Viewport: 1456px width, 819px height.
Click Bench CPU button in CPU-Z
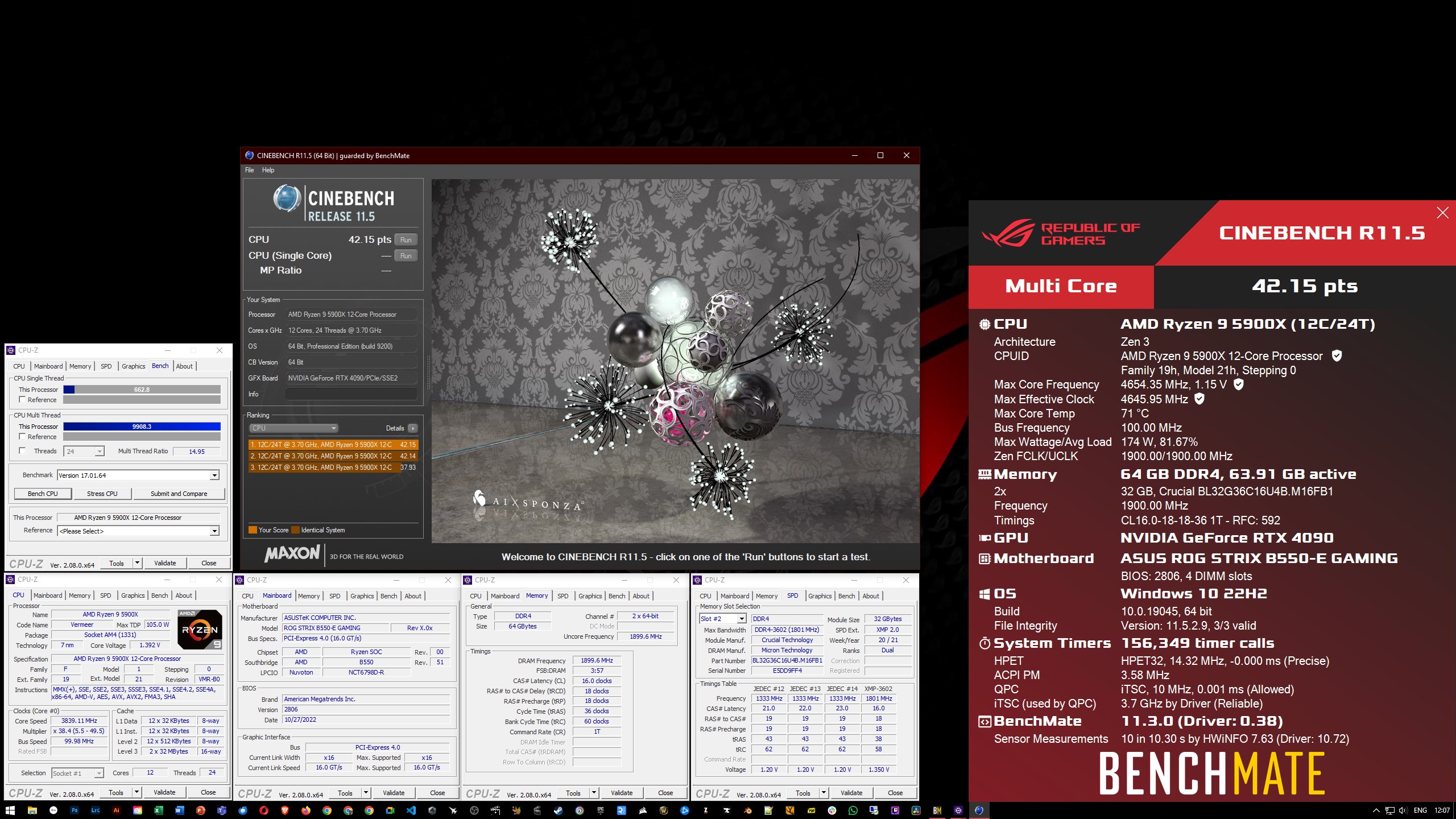pos(43,494)
